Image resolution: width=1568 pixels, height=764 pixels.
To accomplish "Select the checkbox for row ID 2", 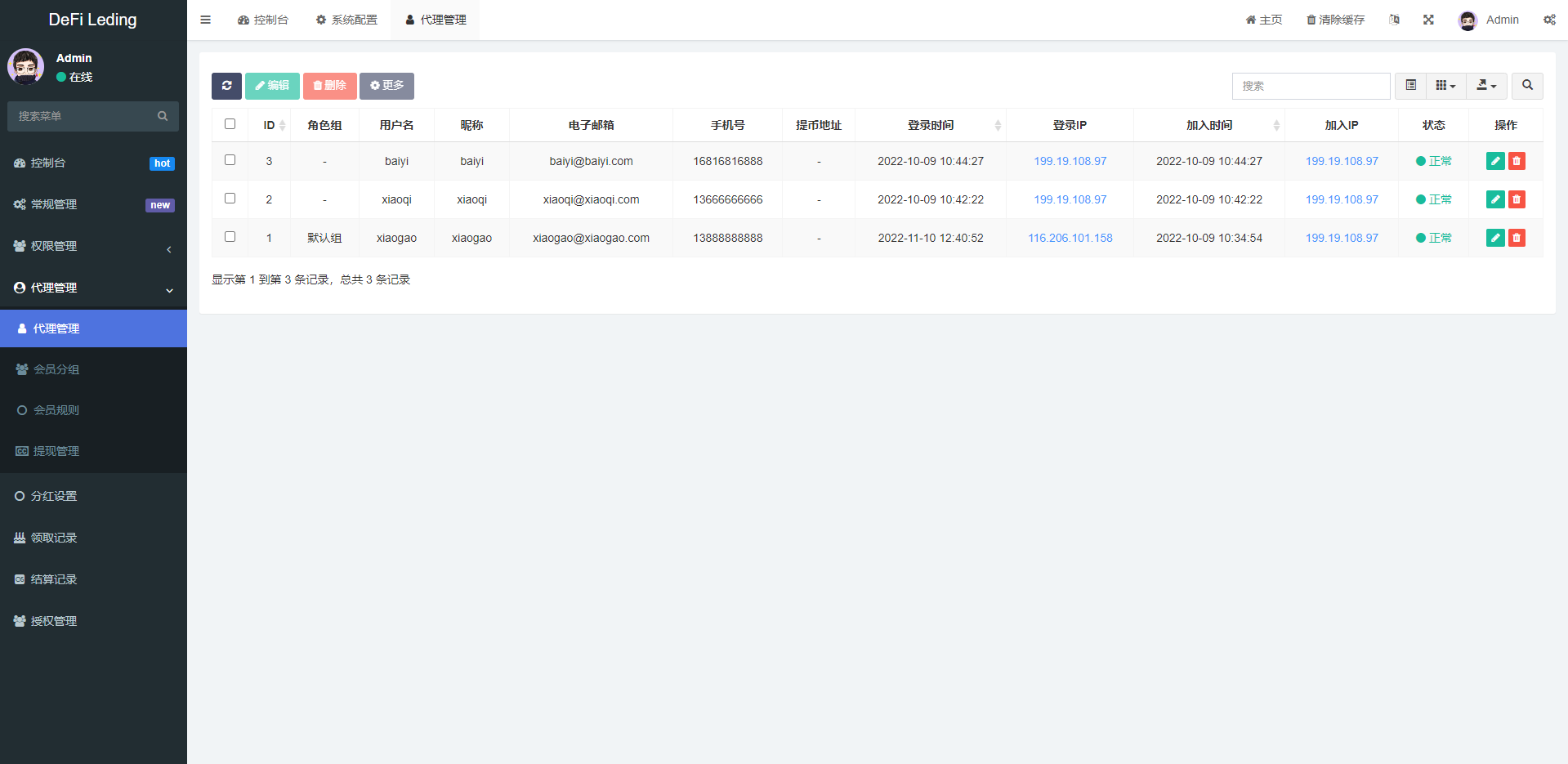I will pyautogui.click(x=230, y=199).
